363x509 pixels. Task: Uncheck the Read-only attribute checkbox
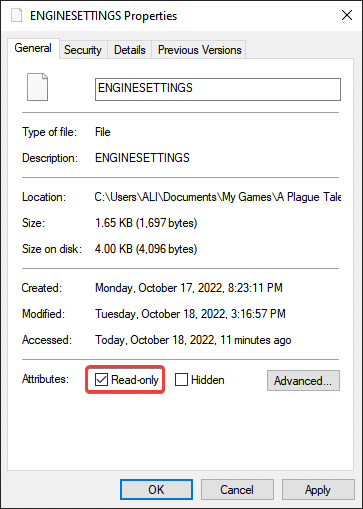[101, 379]
